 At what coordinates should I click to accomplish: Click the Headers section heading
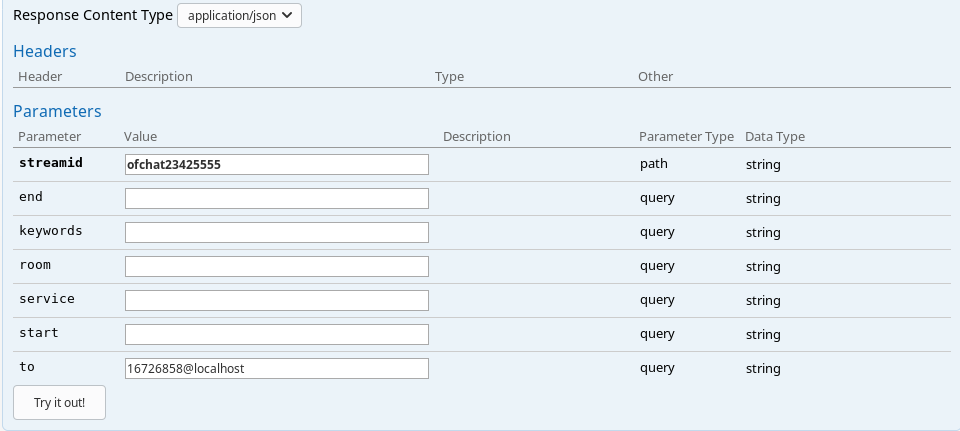[x=44, y=51]
